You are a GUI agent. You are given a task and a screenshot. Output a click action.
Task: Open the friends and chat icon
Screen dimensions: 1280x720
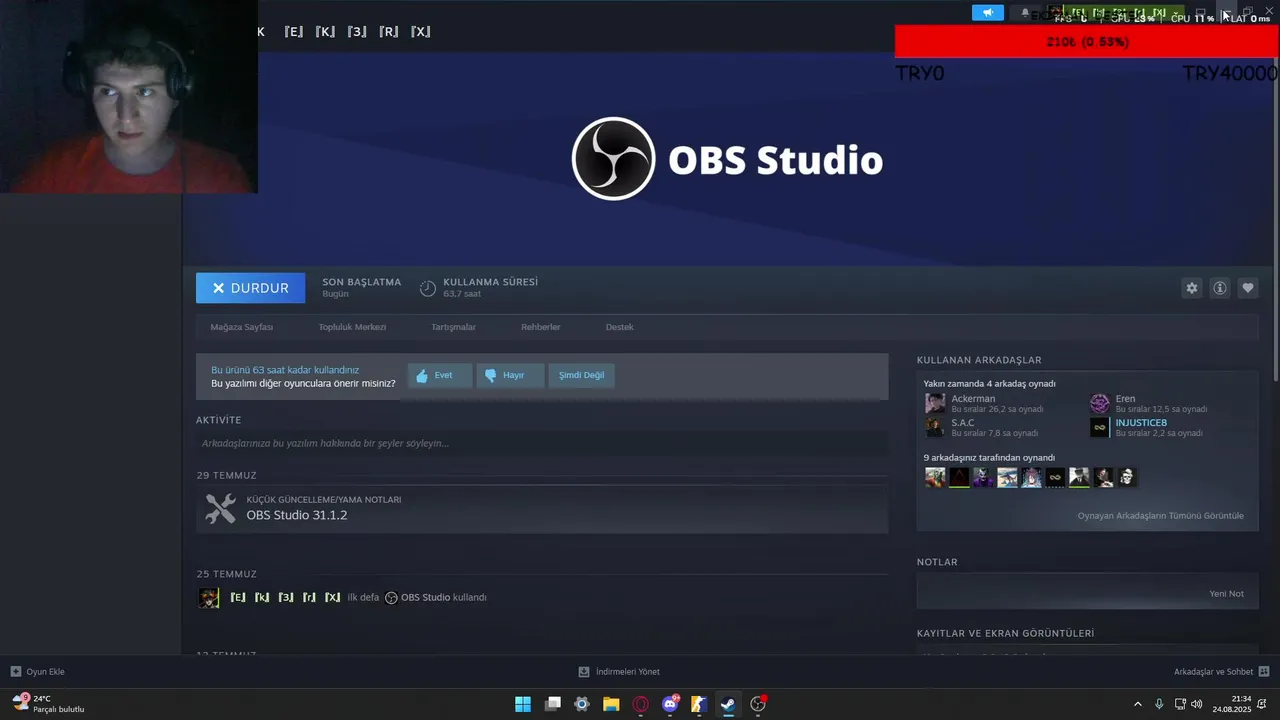[1264, 672]
